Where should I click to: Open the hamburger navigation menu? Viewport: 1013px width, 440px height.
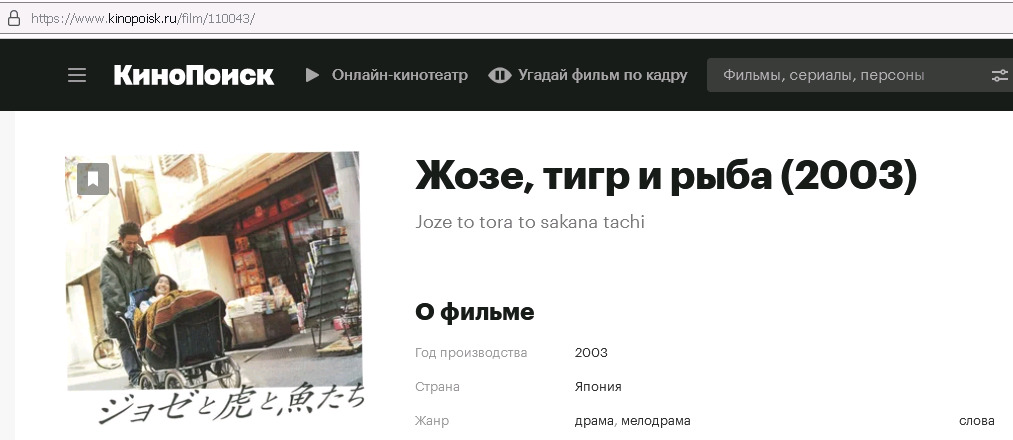tap(77, 75)
